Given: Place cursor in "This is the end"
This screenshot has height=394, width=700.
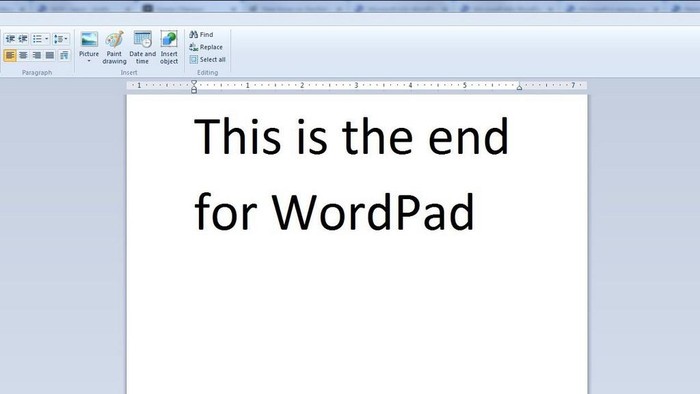Looking at the screenshot, I should (351, 136).
